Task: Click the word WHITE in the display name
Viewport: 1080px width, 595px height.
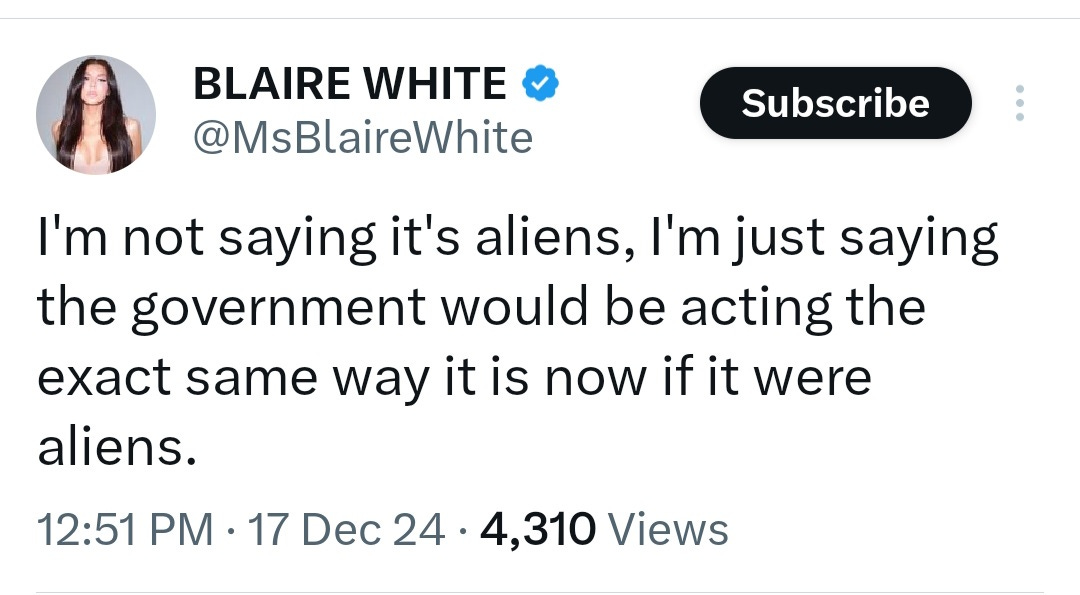Action: (435, 83)
